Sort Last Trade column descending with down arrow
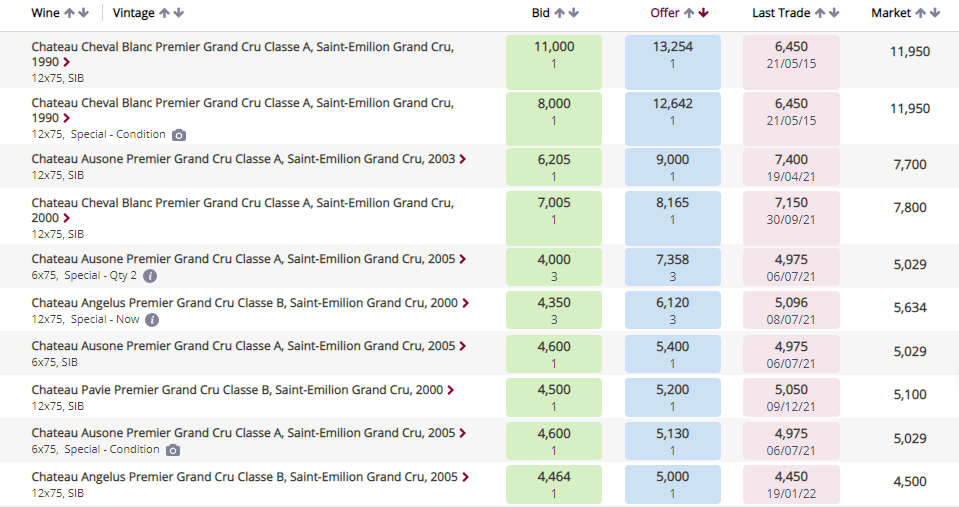This screenshot has width=959, height=507. coord(834,13)
